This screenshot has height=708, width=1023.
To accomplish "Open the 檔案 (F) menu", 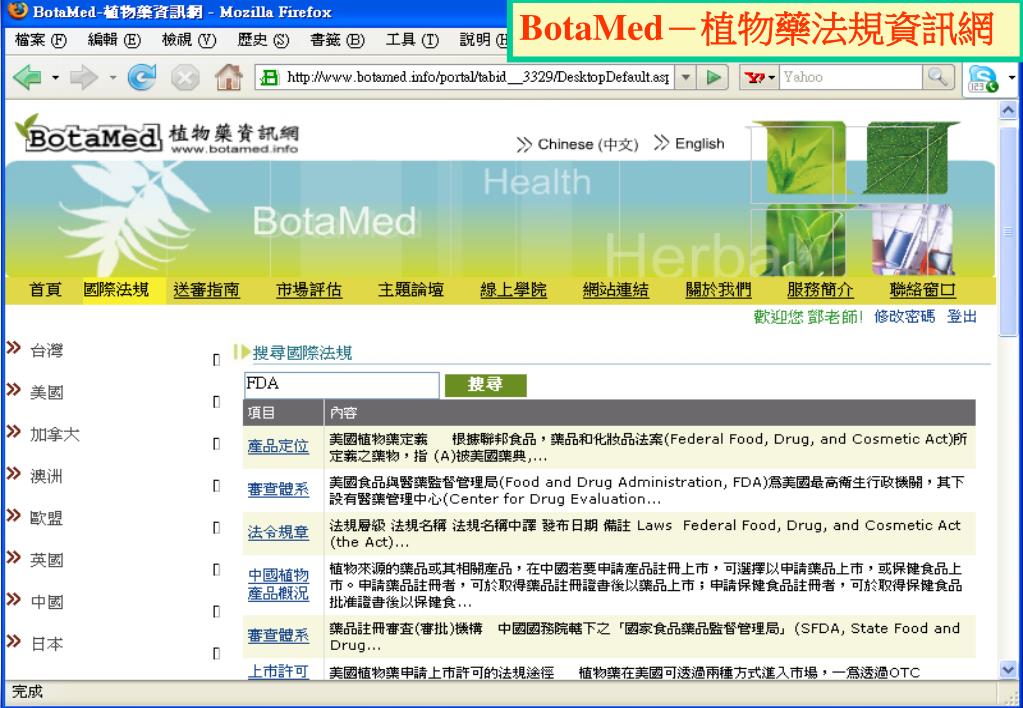I will [40, 40].
